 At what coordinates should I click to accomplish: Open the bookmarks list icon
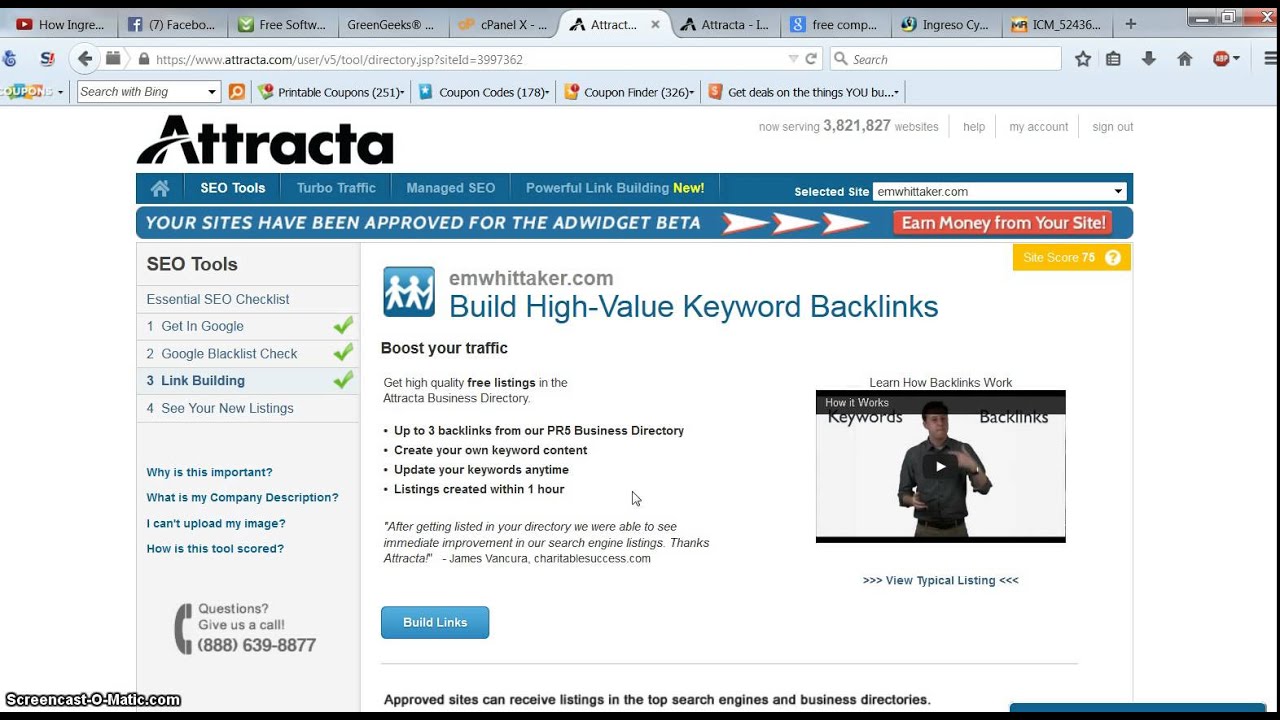tap(1113, 59)
